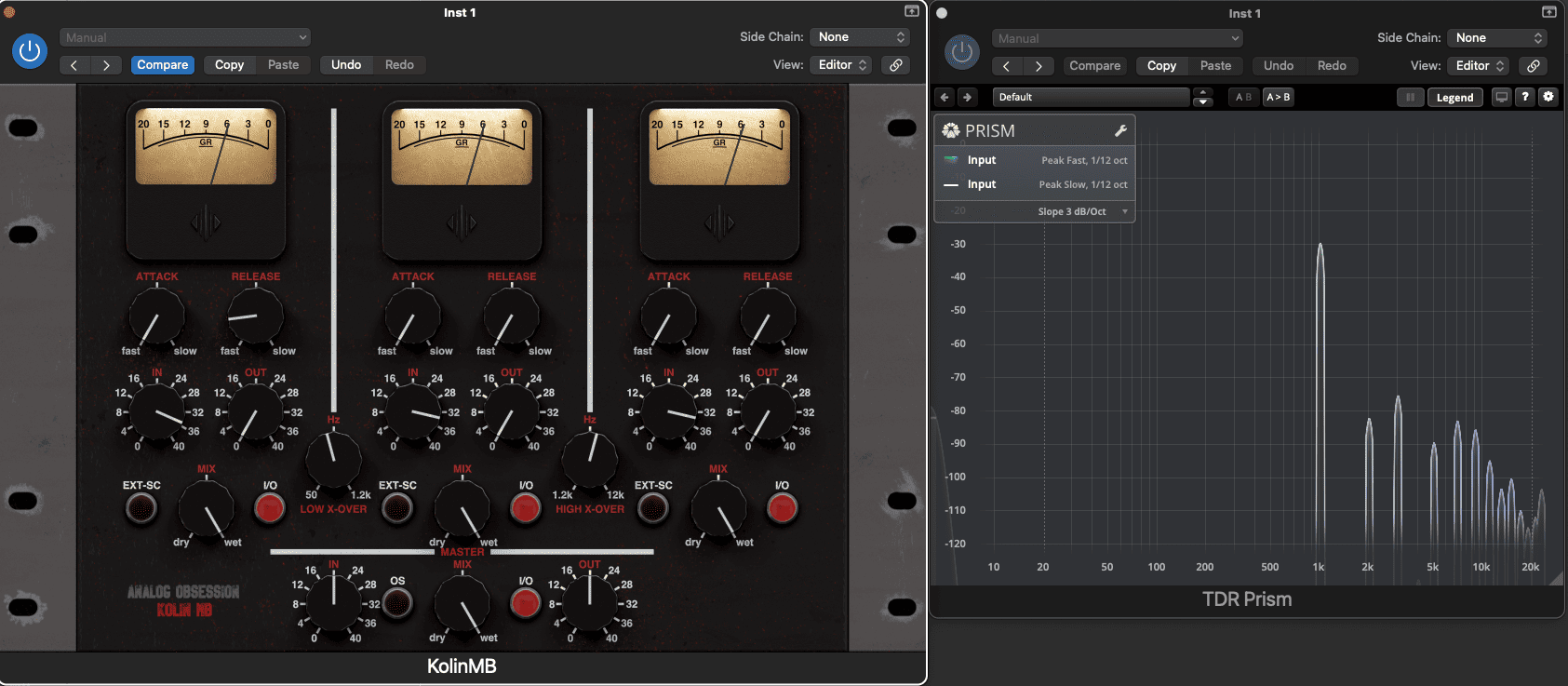Image resolution: width=1568 pixels, height=686 pixels.
Task: Open the Prism Default preset menu
Action: tap(1091, 97)
